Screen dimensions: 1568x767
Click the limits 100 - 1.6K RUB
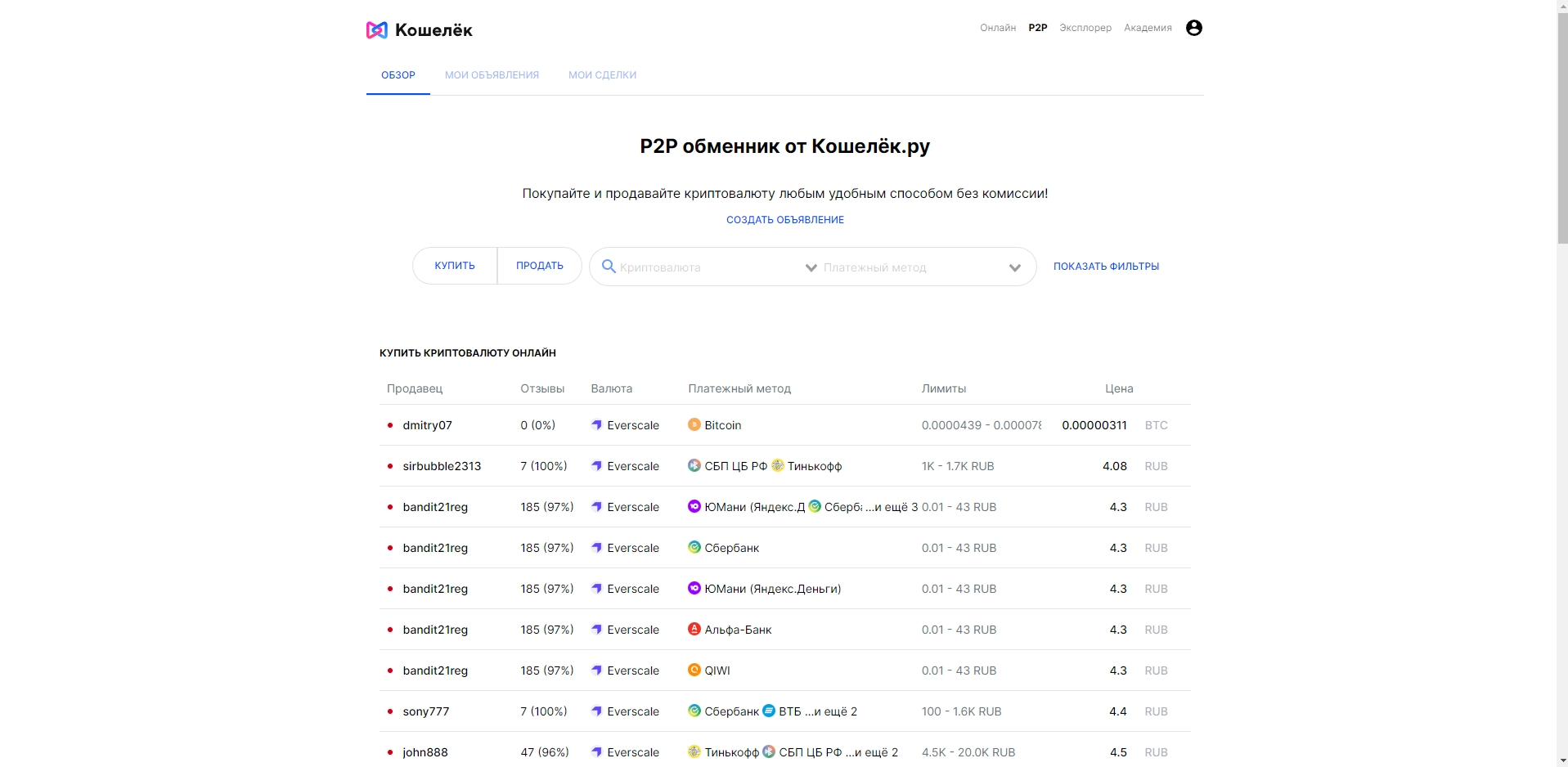961,711
